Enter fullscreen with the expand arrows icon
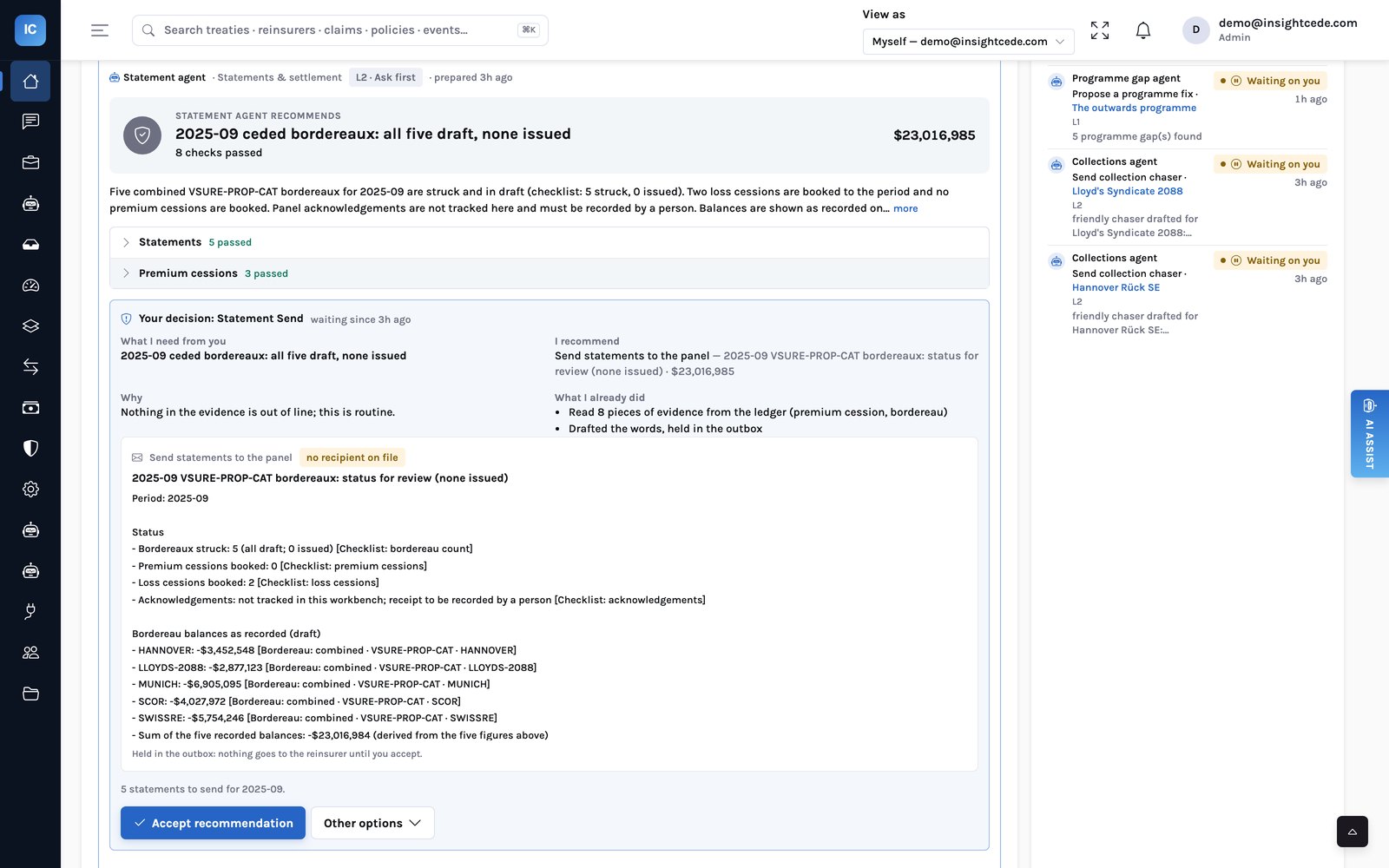 click(x=1100, y=30)
